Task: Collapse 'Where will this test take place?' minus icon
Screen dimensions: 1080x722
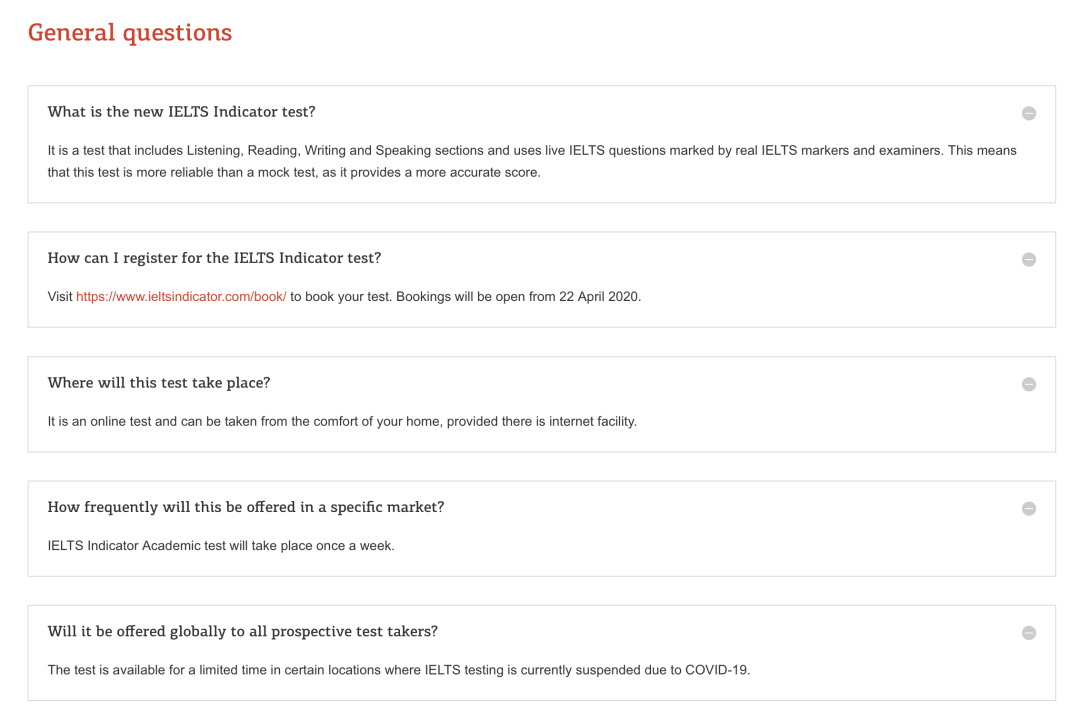Action: [1028, 384]
